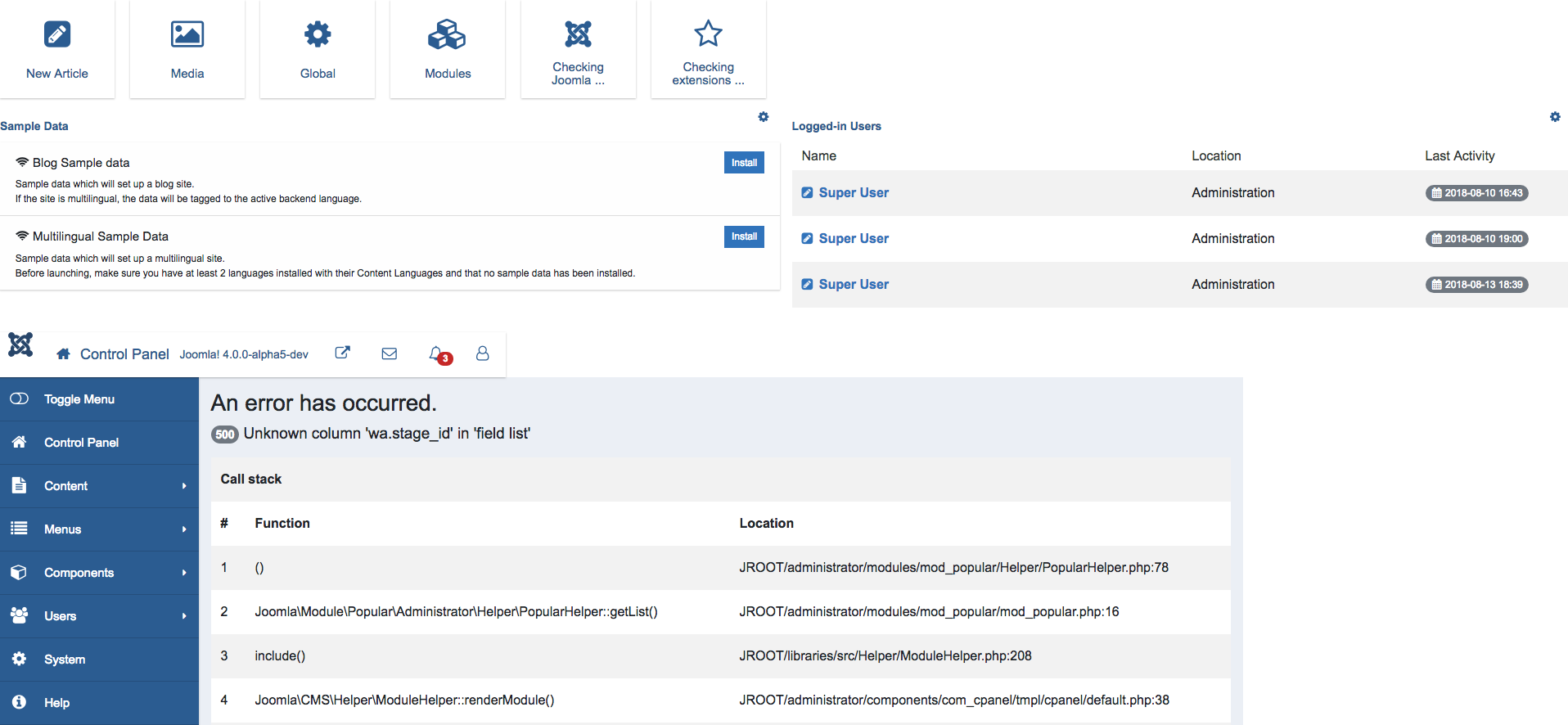Click the Components cube icon in sidebar
This screenshot has width=1568, height=725.
tap(19, 572)
